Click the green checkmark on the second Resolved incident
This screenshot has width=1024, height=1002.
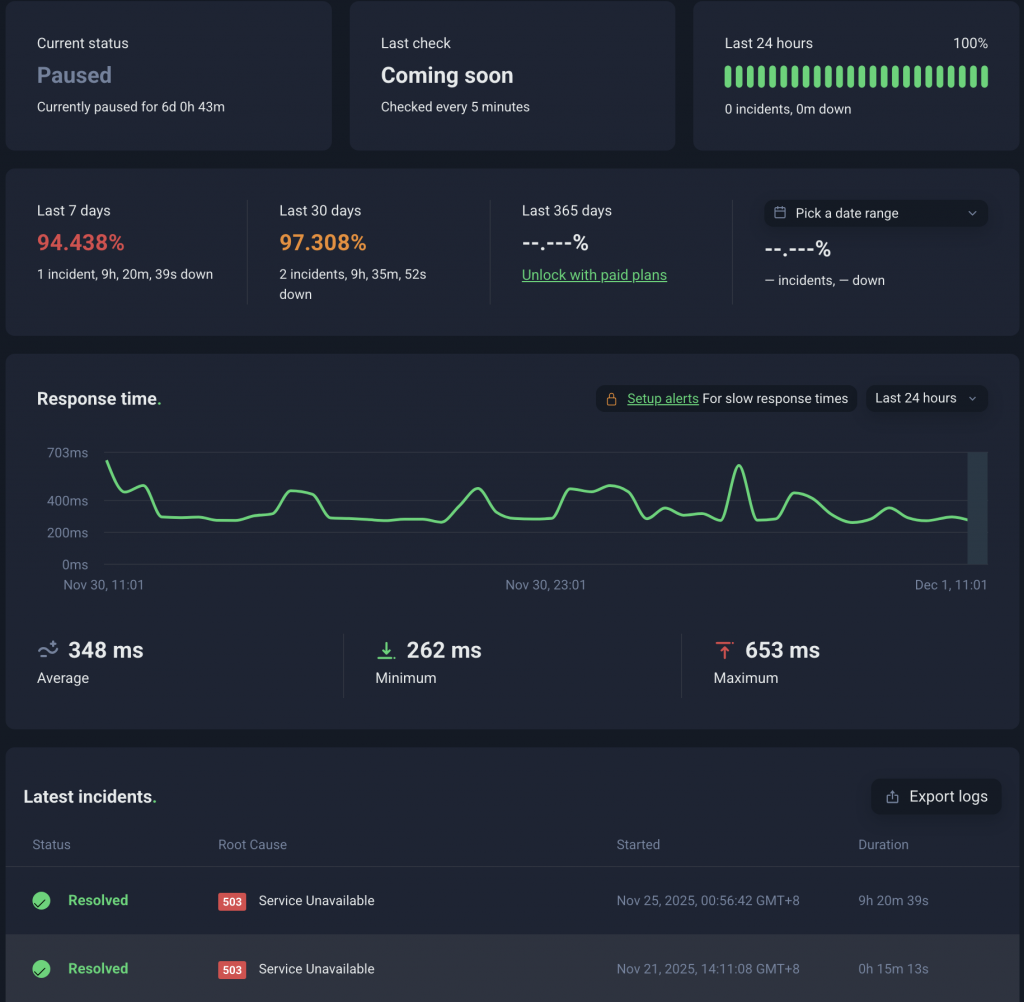(x=41, y=969)
